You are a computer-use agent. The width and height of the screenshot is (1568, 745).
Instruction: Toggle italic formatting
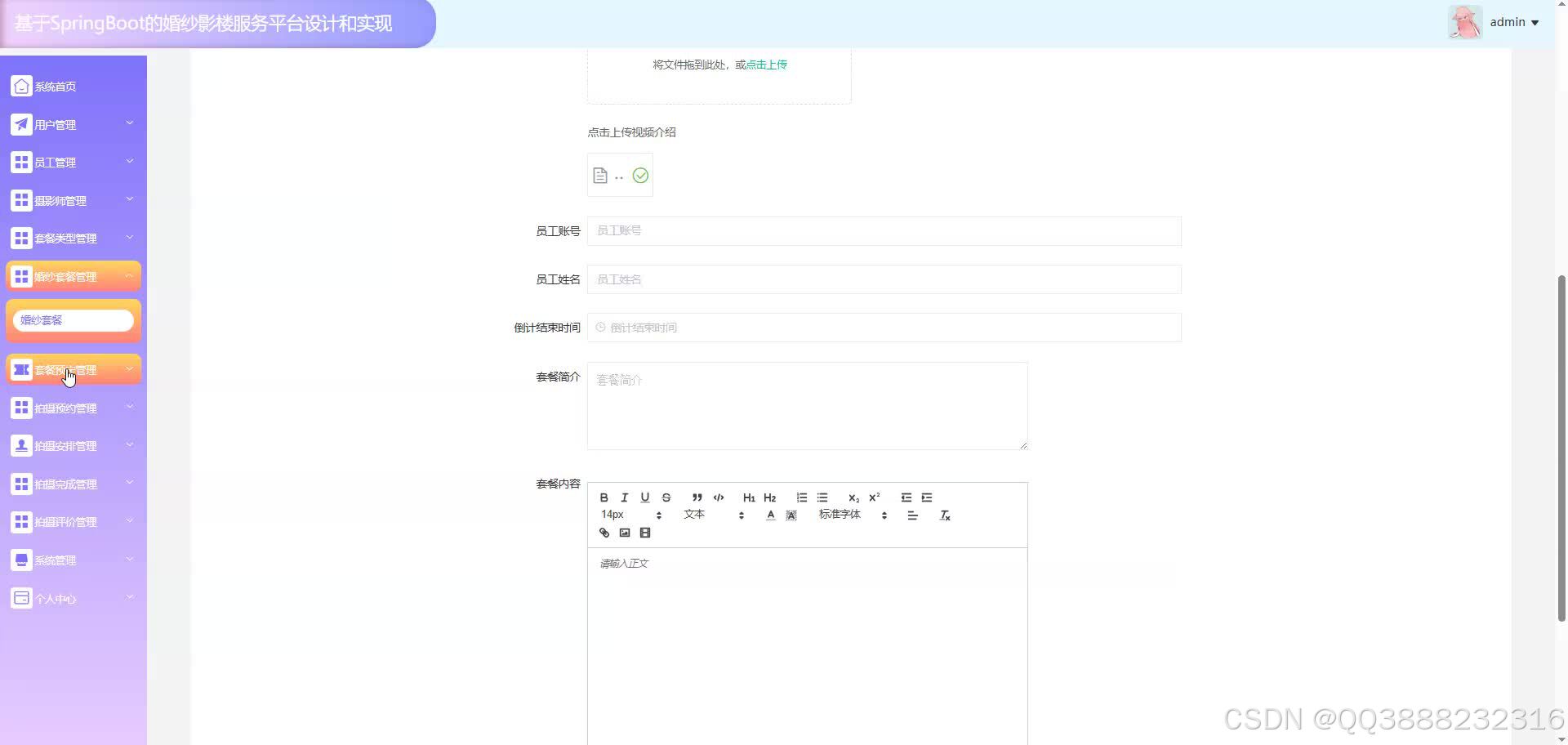[x=624, y=497]
